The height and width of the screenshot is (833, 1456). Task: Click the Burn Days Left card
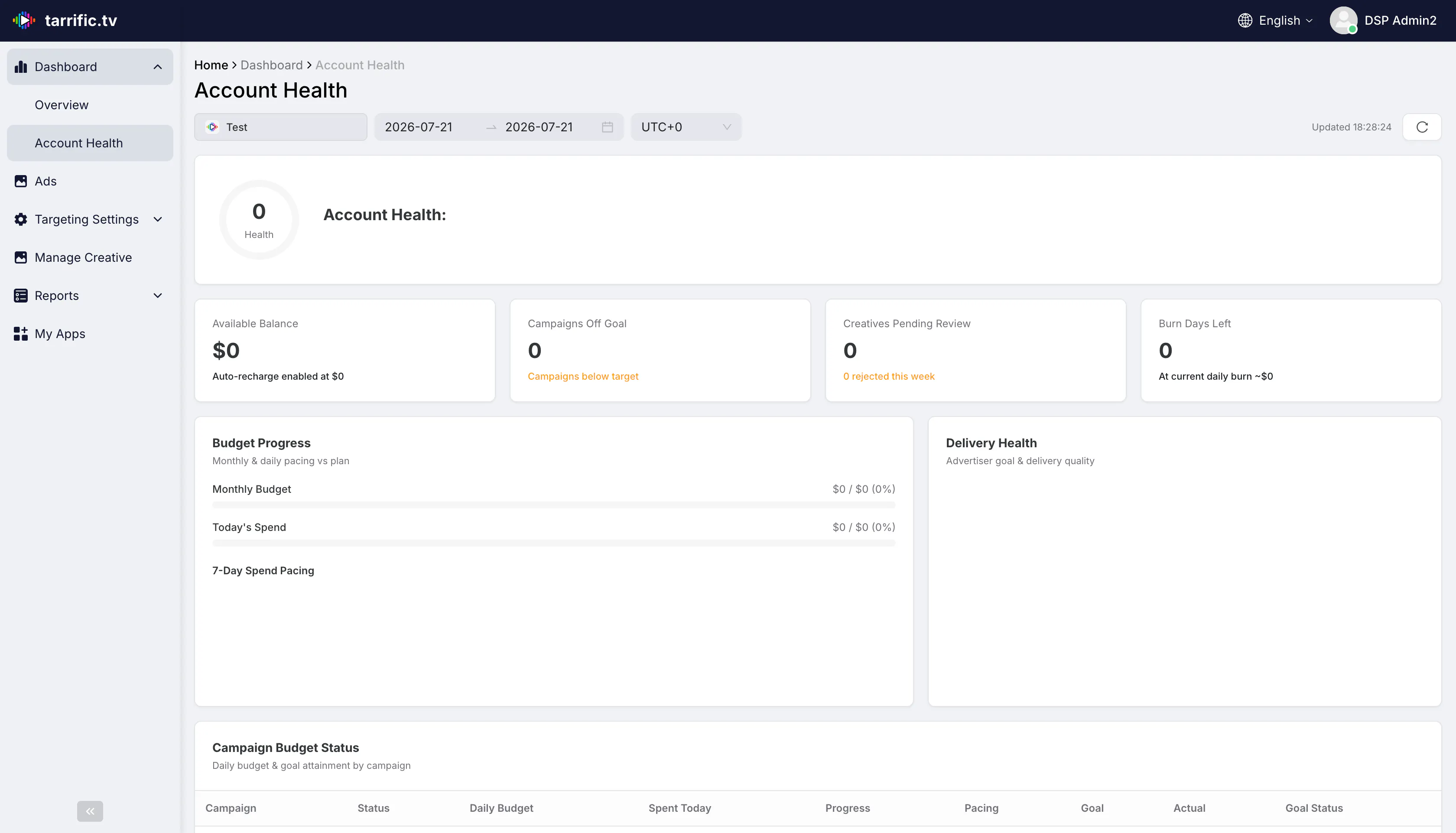1291,350
